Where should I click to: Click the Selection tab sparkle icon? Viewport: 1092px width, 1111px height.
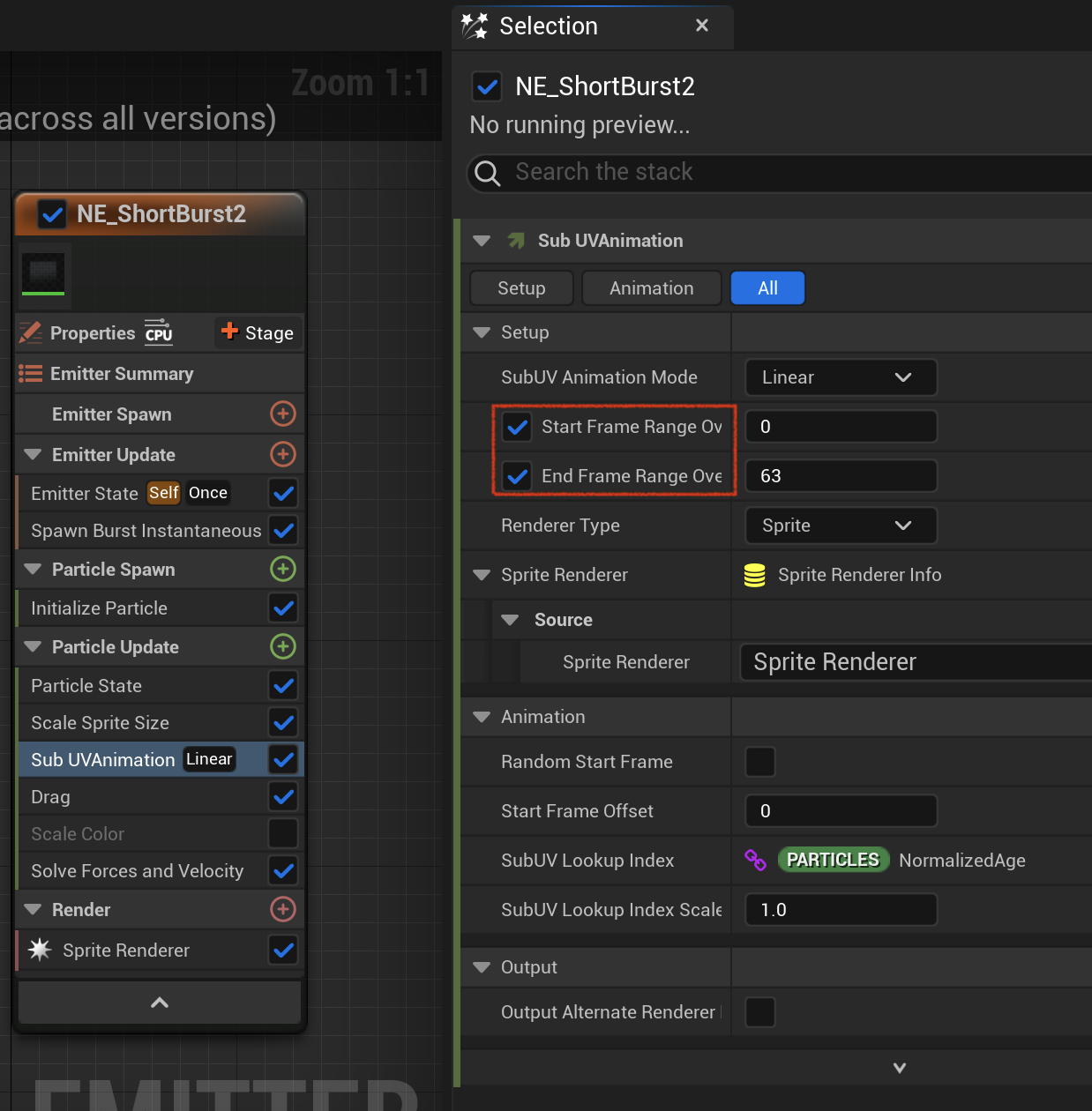click(475, 26)
